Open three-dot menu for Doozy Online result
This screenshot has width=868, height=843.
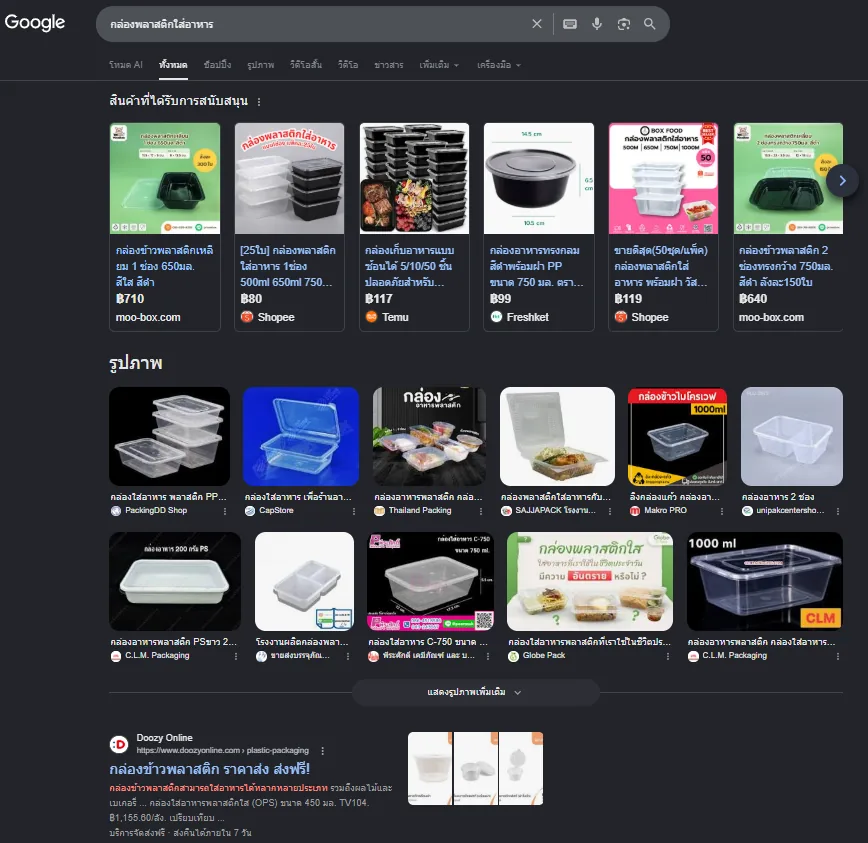pyautogui.click(x=323, y=751)
